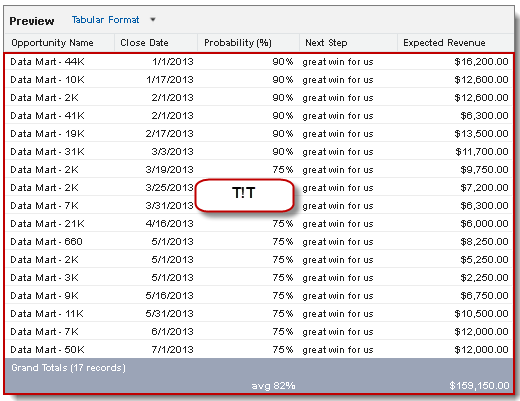
Task: Click the $11,700.00 expected revenue value
Action: click(x=482, y=152)
